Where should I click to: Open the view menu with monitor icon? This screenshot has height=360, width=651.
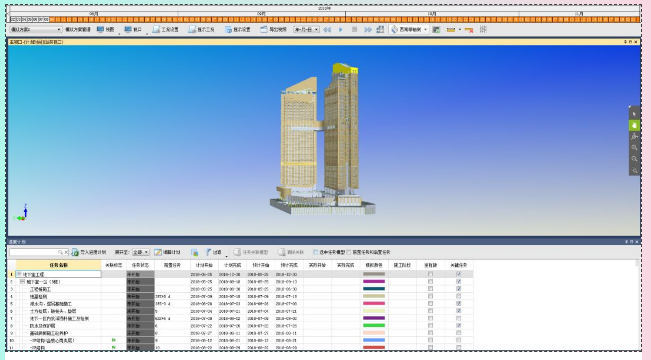point(105,29)
